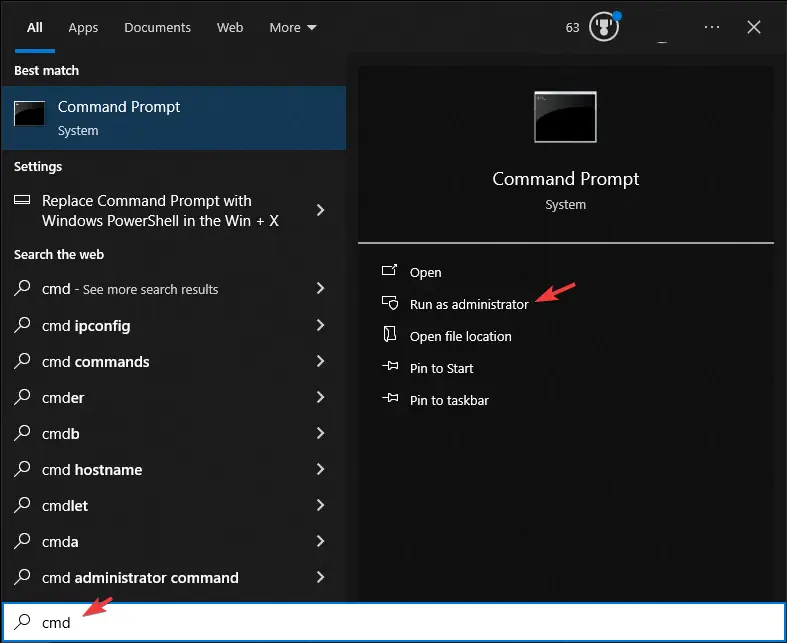Close the search panel with the X
787x643 pixels.
point(754,27)
